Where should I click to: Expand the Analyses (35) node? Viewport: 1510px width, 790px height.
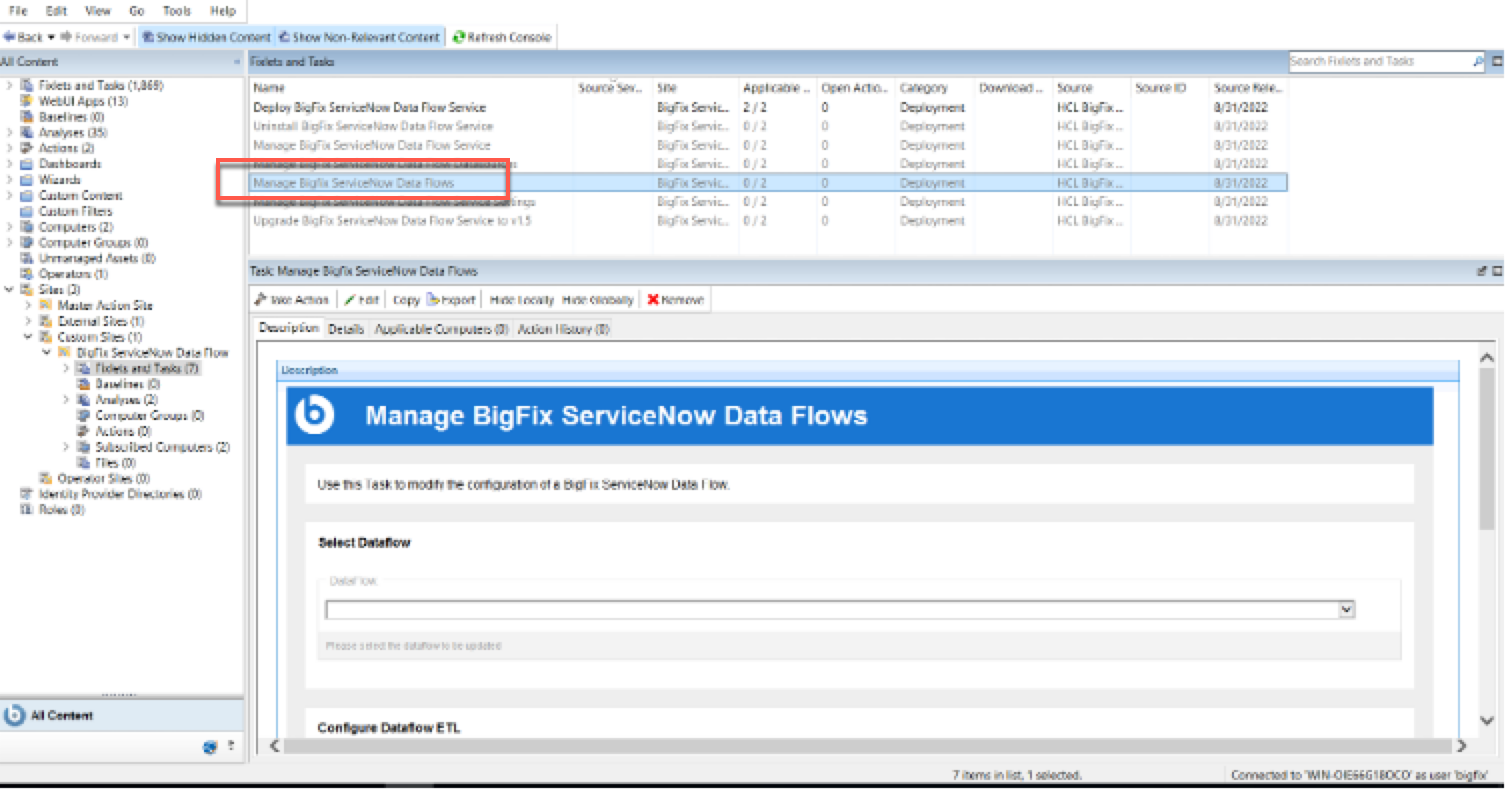(10, 132)
